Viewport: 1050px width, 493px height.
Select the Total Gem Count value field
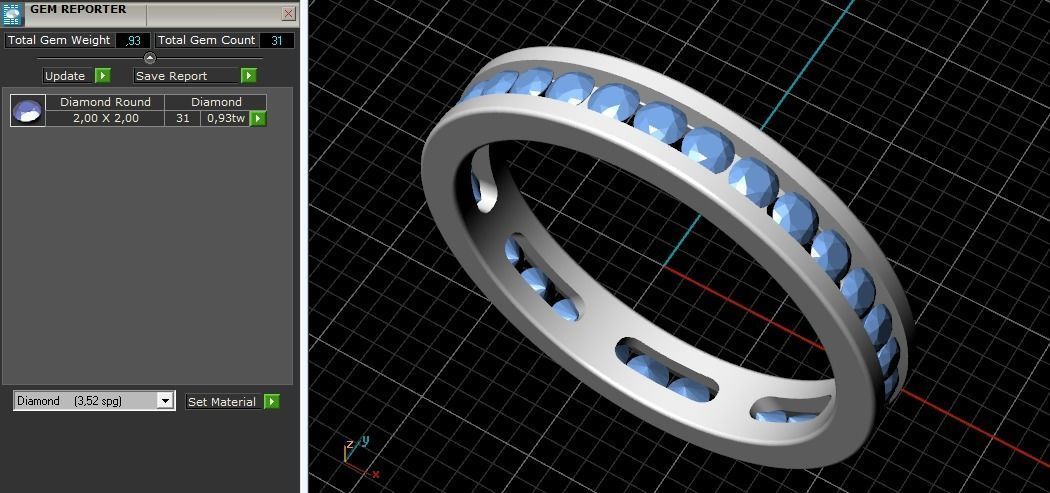pyautogui.click(x=277, y=40)
